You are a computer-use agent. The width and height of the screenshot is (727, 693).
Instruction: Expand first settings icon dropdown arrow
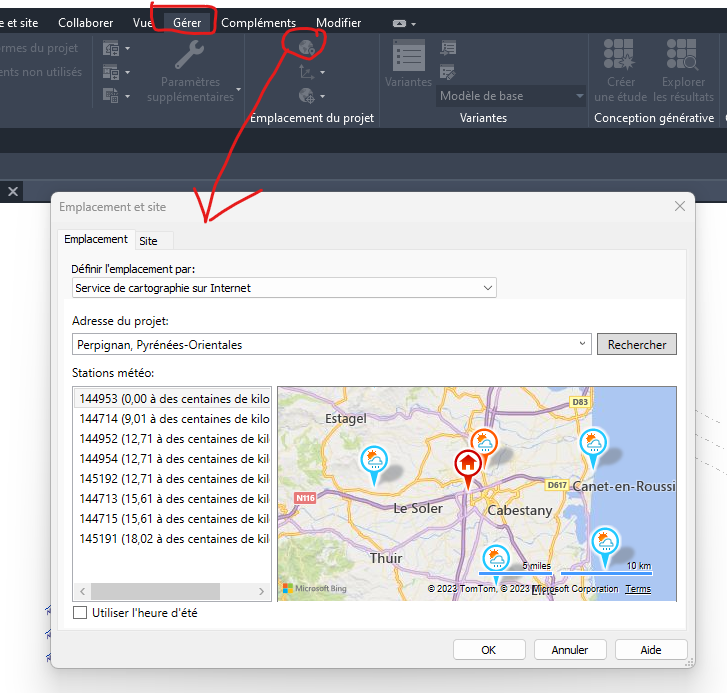128,48
